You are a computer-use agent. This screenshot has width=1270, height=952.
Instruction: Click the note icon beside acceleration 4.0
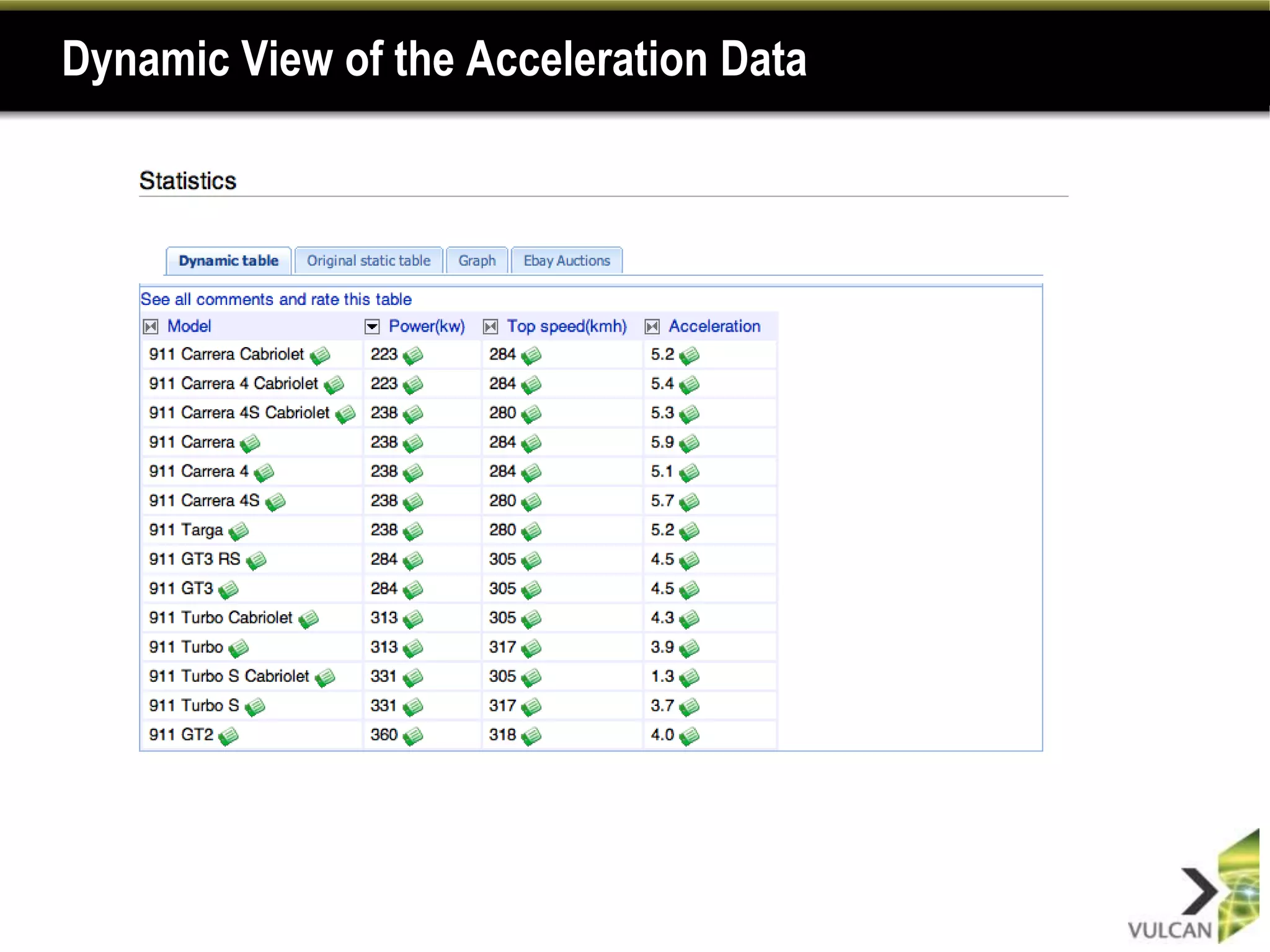689,736
